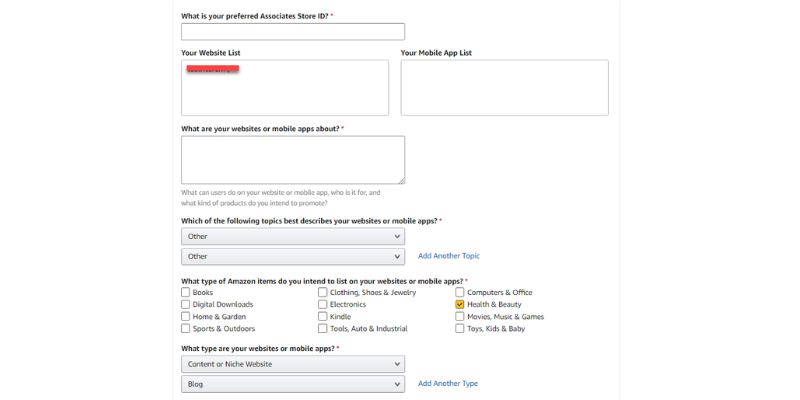Open the first topic dropdown
The image size is (800, 400).
click(x=293, y=236)
